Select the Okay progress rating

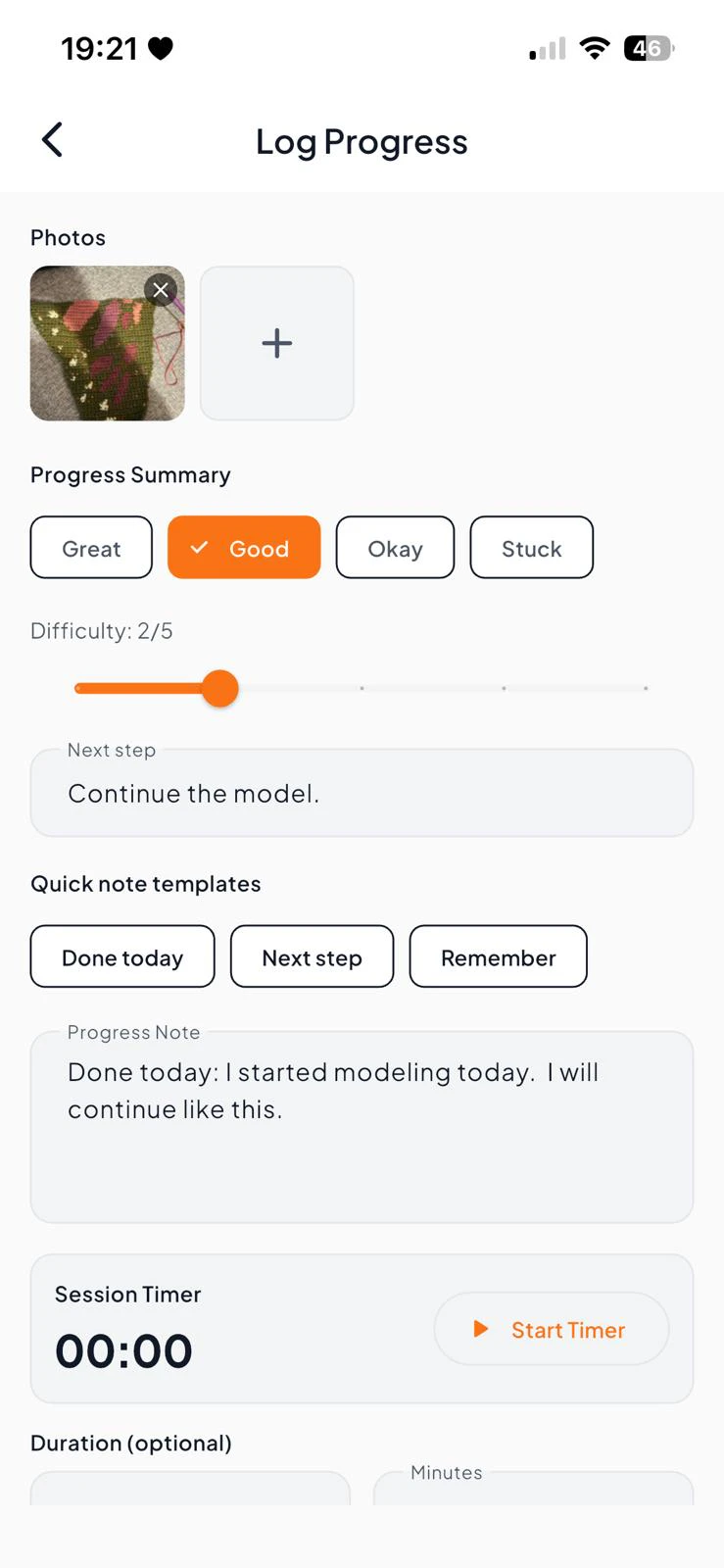pyautogui.click(x=395, y=548)
